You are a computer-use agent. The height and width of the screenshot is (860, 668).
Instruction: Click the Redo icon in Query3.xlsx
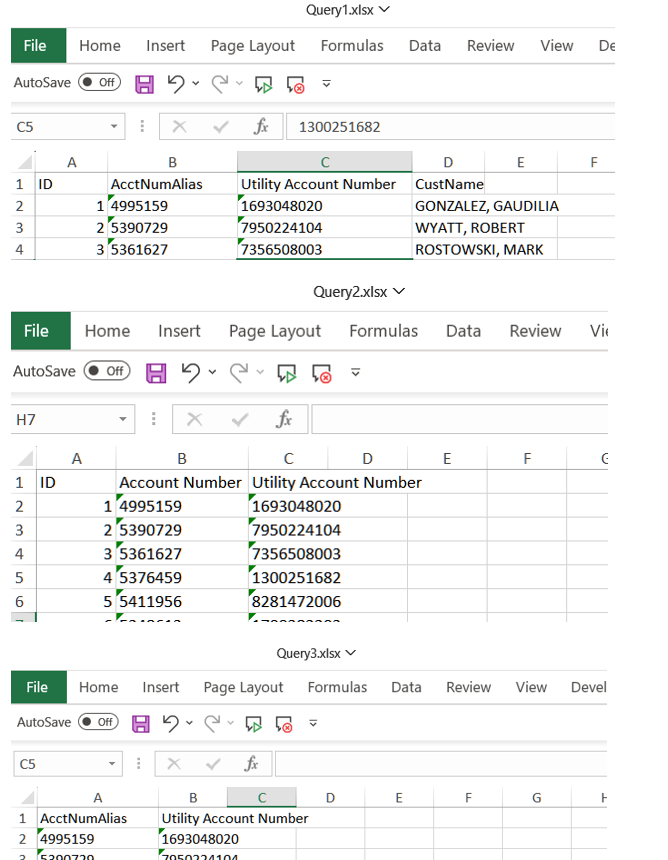tap(212, 723)
